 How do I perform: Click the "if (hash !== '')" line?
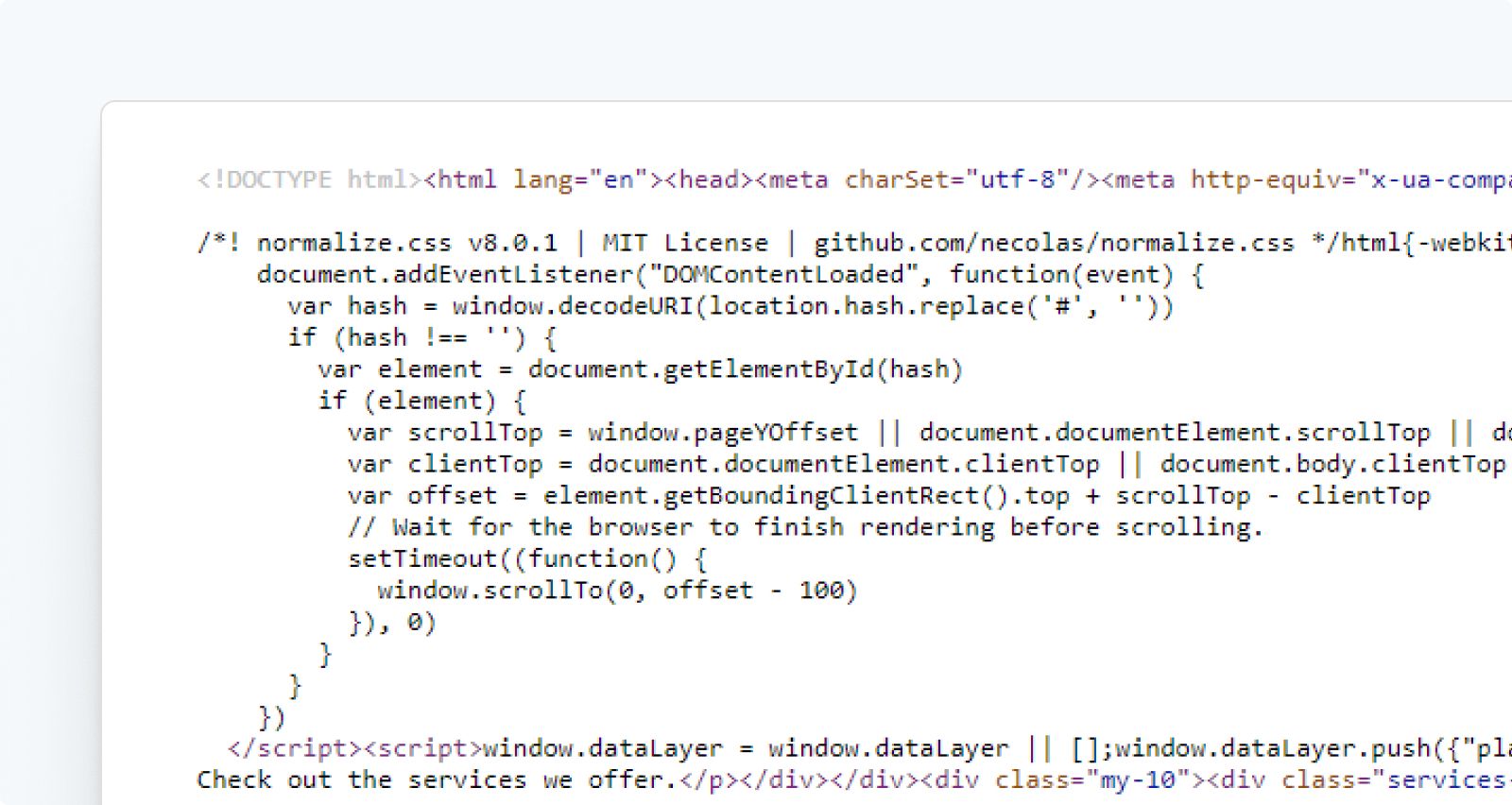coord(422,338)
